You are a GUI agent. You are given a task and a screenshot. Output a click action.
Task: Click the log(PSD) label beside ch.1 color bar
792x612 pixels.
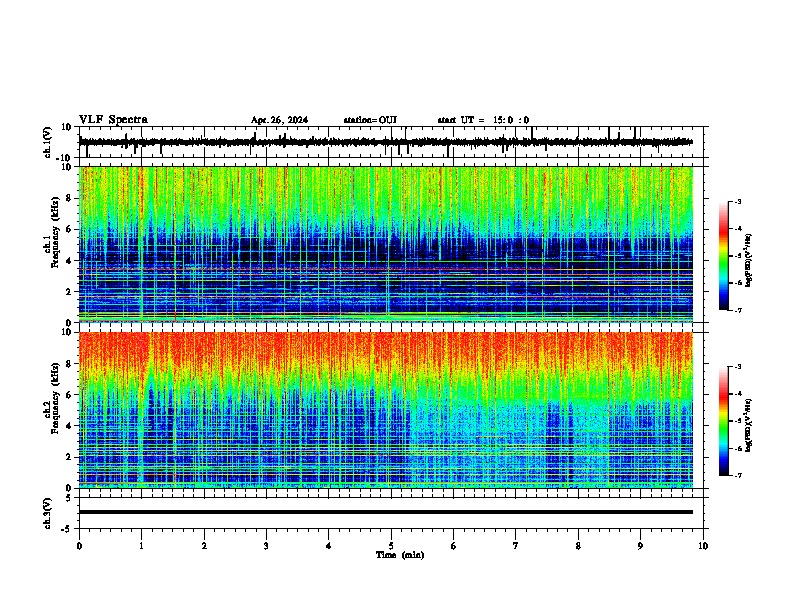pos(749,260)
